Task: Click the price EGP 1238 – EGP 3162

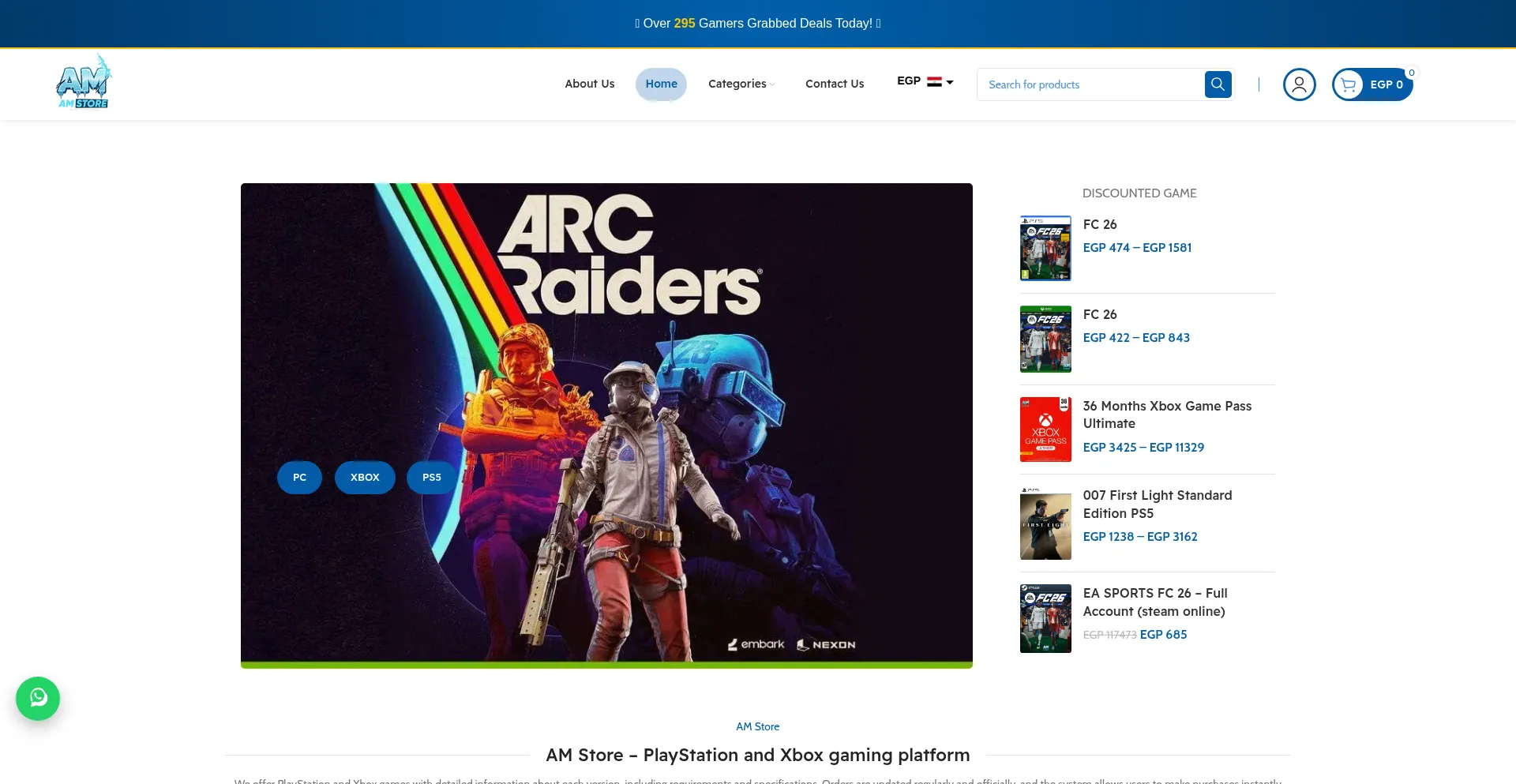Action: click(1140, 537)
